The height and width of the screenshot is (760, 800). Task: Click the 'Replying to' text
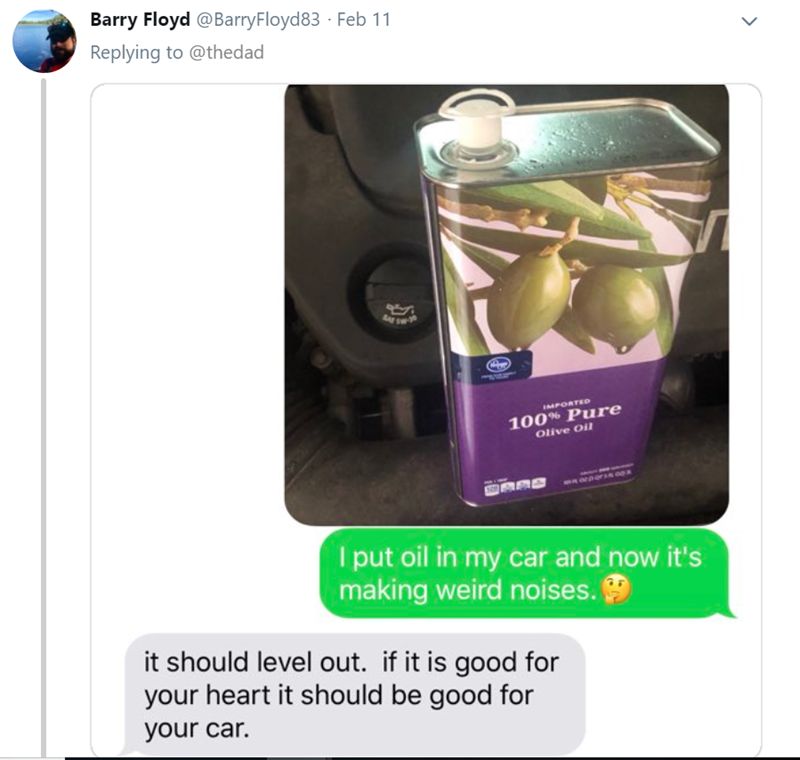click(x=136, y=53)
